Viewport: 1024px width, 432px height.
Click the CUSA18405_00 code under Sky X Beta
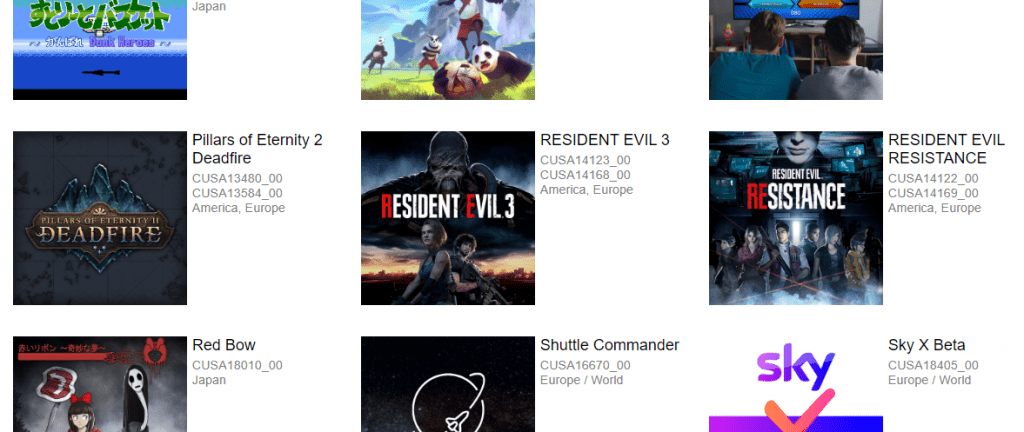933,365
